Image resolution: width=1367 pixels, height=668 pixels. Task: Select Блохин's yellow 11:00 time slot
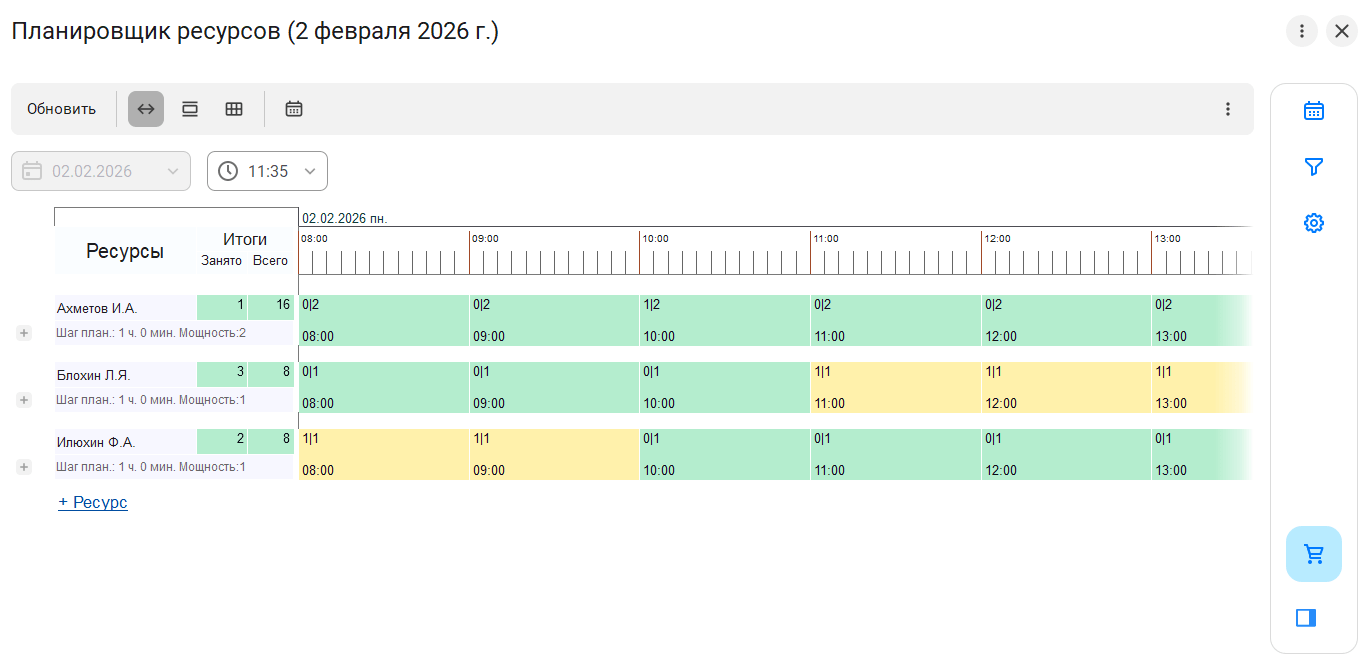[895, 387]
